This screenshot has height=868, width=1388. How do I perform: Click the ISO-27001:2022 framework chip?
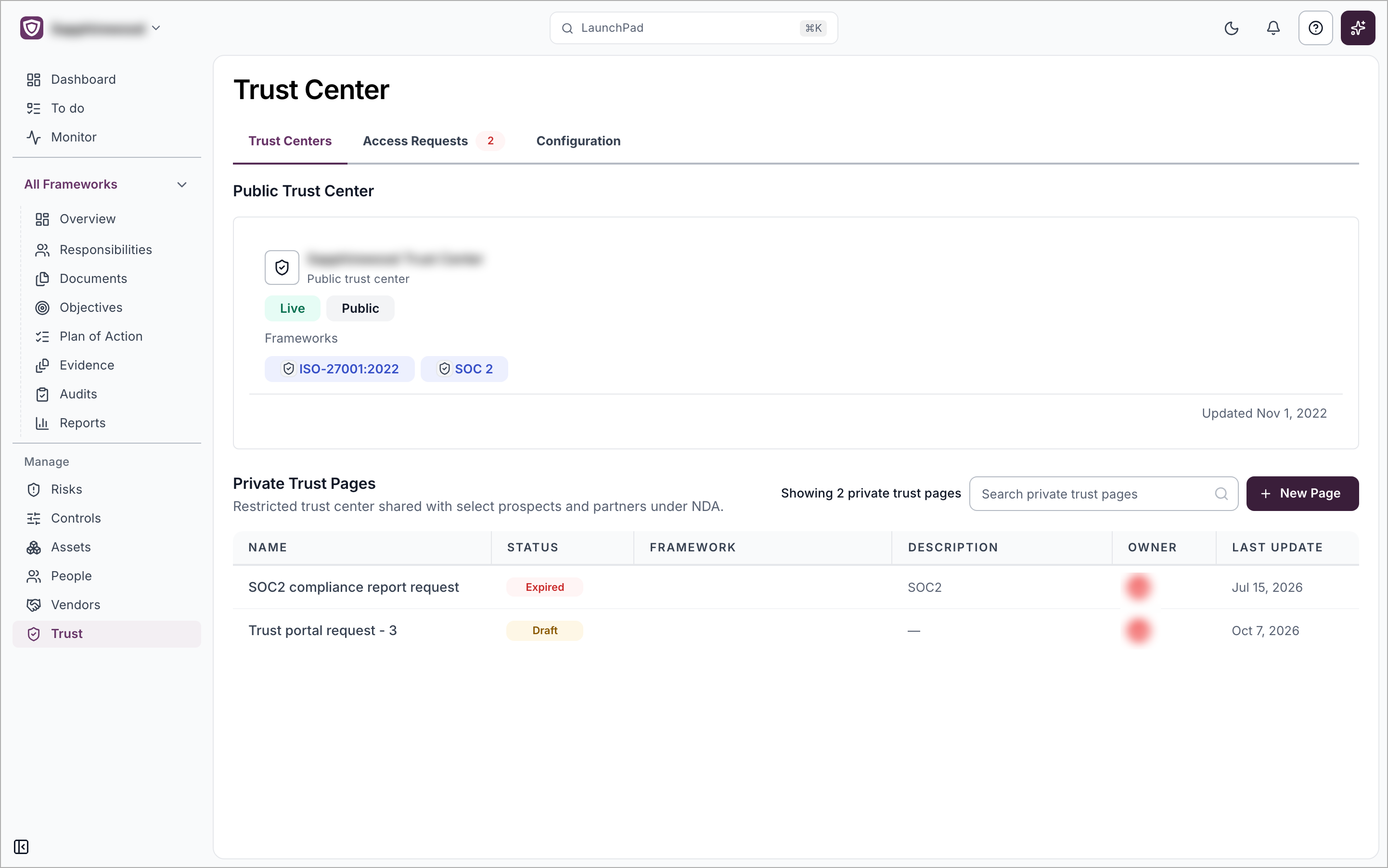click(x=339, y=369)
